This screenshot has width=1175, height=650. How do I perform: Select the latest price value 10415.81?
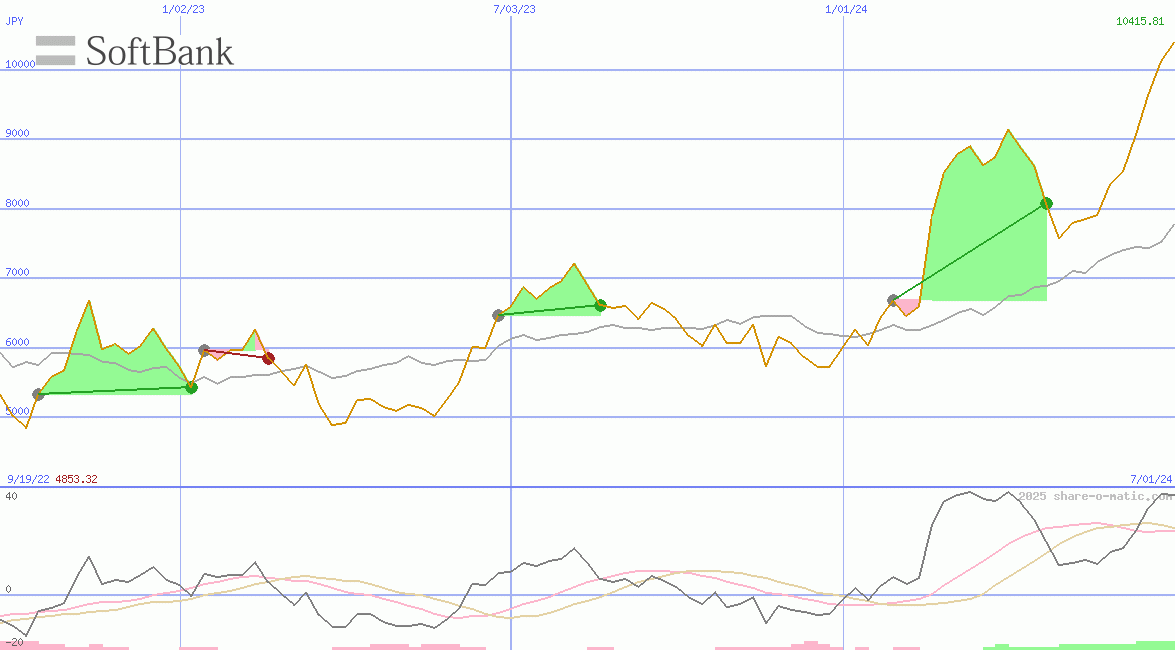(1140, 22)
